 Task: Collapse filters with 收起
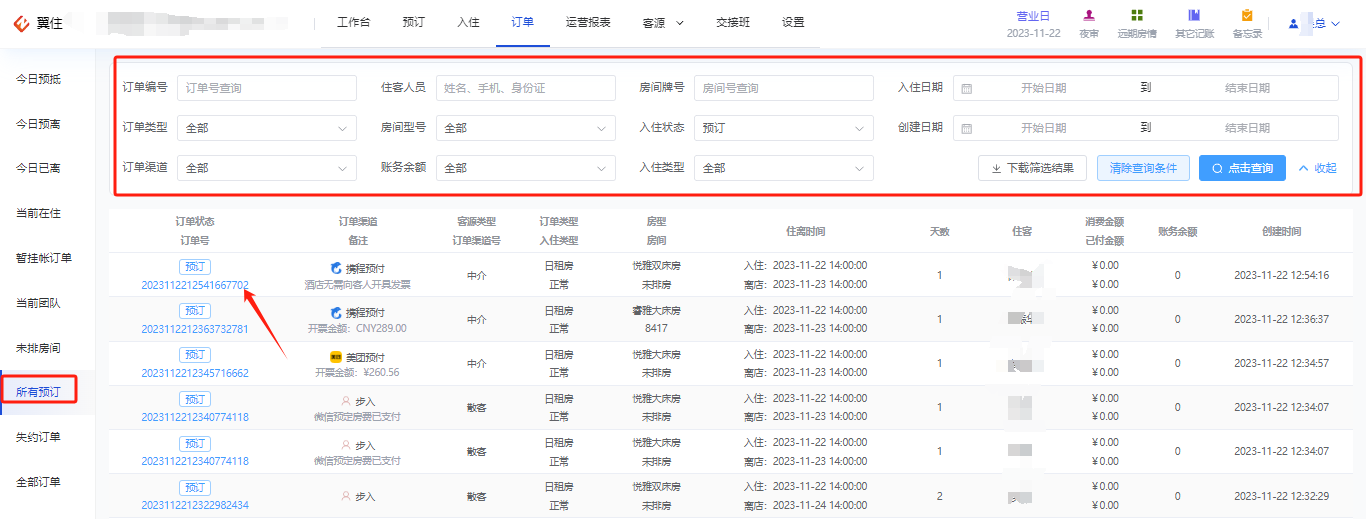(1317, 168)
